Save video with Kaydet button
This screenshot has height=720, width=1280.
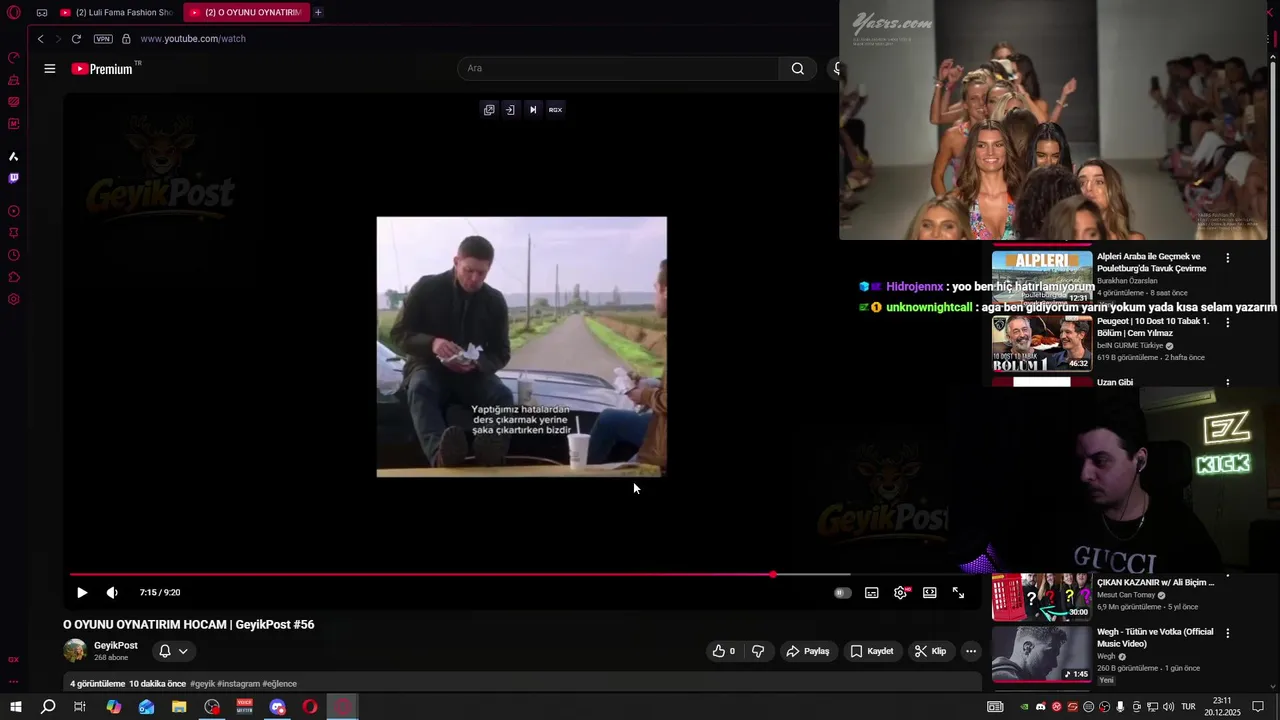pos(872,651)
